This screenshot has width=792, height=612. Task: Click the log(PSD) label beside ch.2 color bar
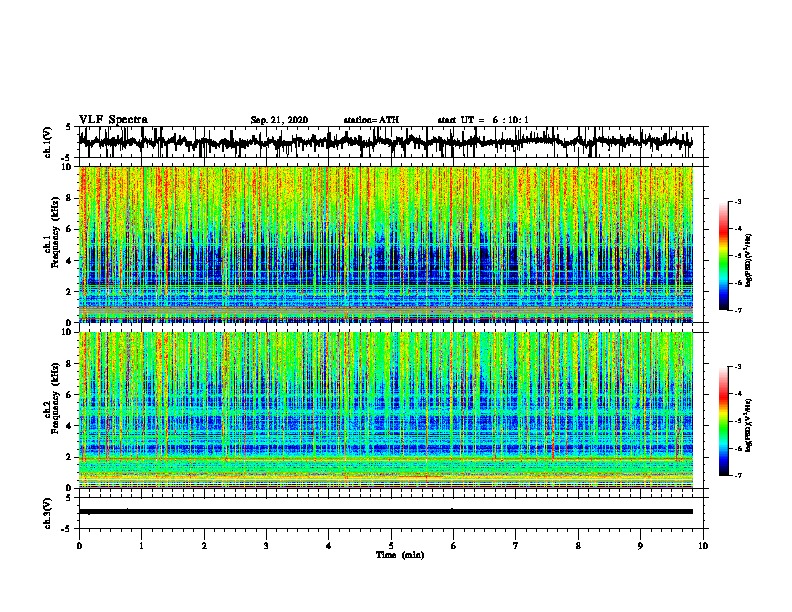pos(749,426)
